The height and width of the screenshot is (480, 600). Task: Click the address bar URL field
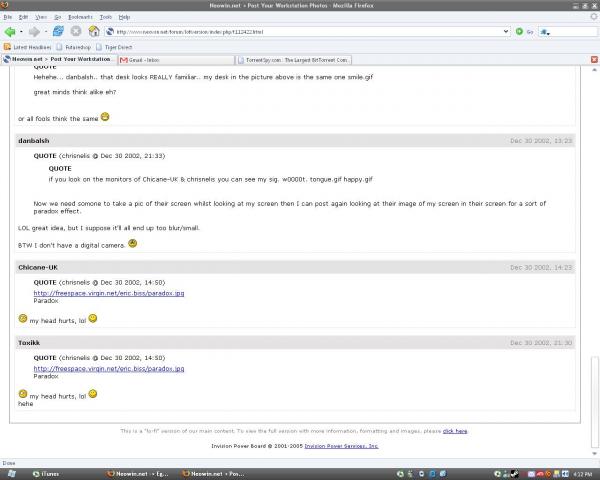pyautogui.click(x=308, y=32)
